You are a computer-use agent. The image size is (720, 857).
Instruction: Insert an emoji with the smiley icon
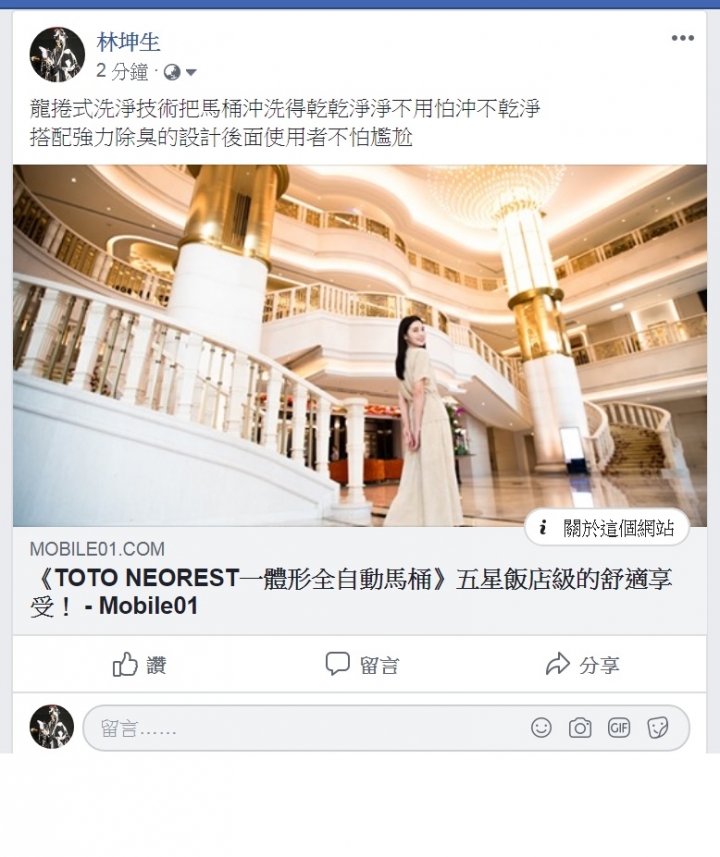[541, 728]
